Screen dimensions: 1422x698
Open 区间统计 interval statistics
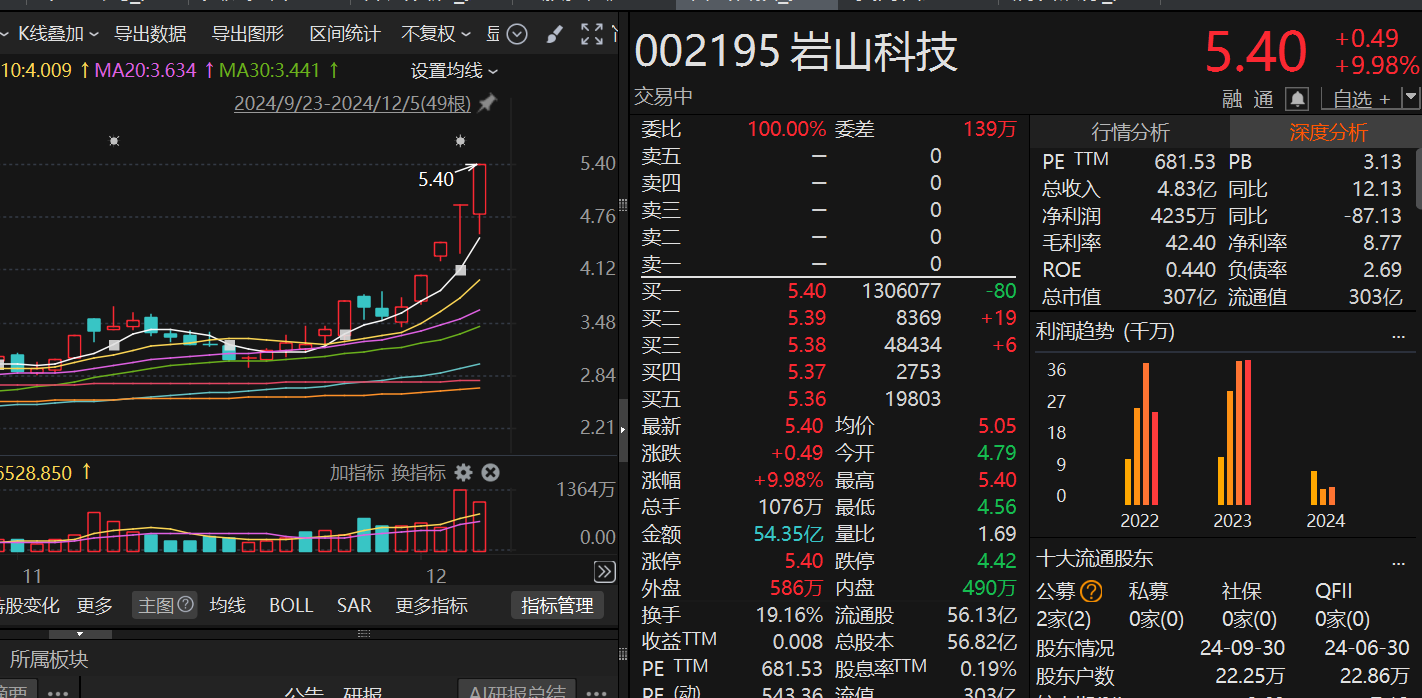click(x=345, y=34)
